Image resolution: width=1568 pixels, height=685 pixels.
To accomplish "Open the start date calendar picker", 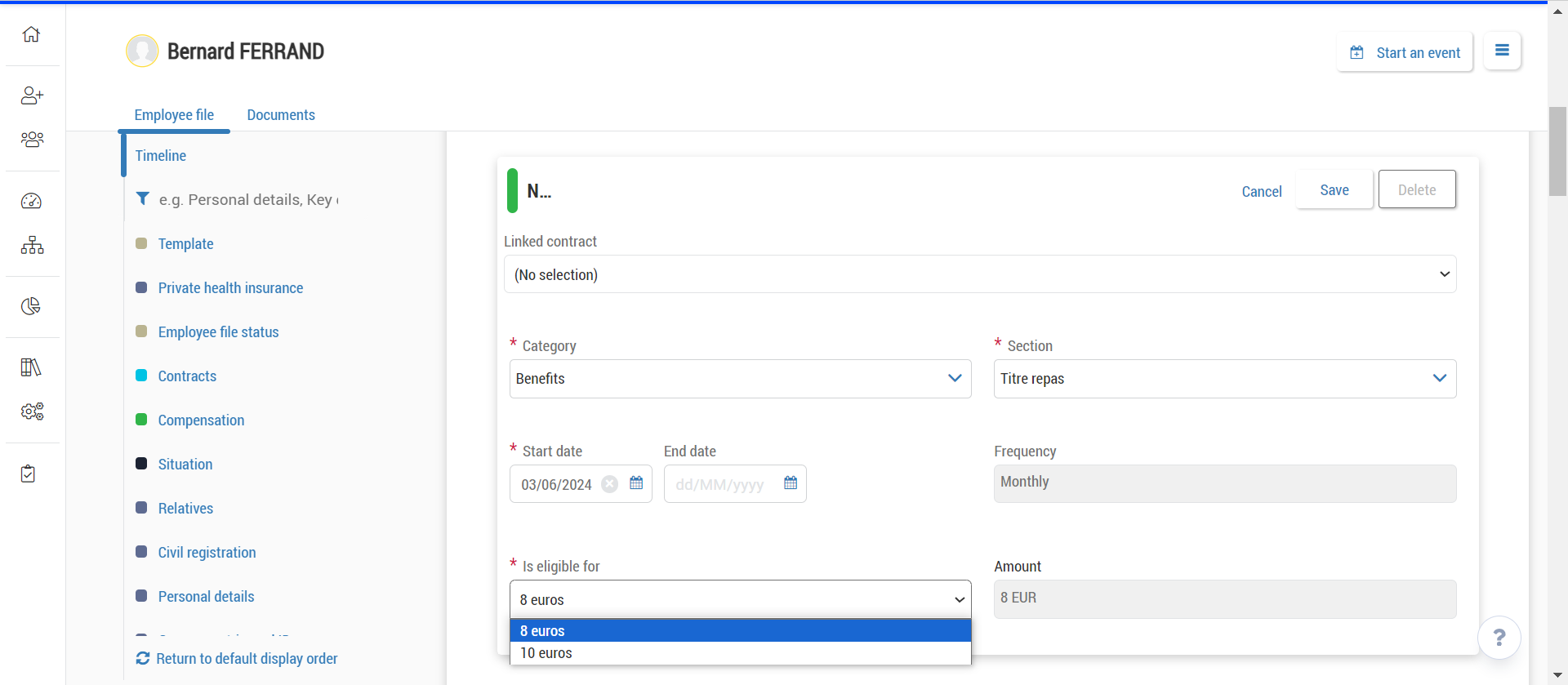I will tap(636, 483).
